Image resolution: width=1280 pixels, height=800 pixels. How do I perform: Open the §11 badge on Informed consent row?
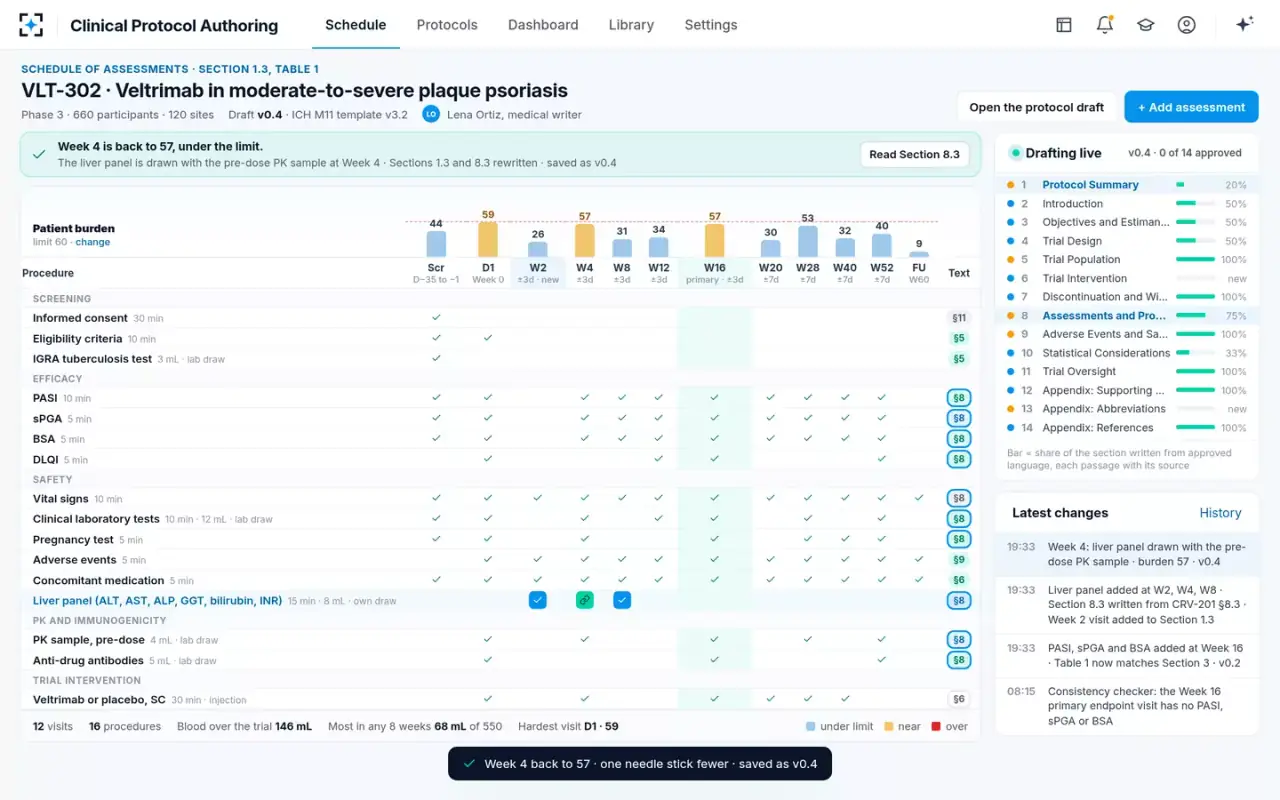click(959, 318)
